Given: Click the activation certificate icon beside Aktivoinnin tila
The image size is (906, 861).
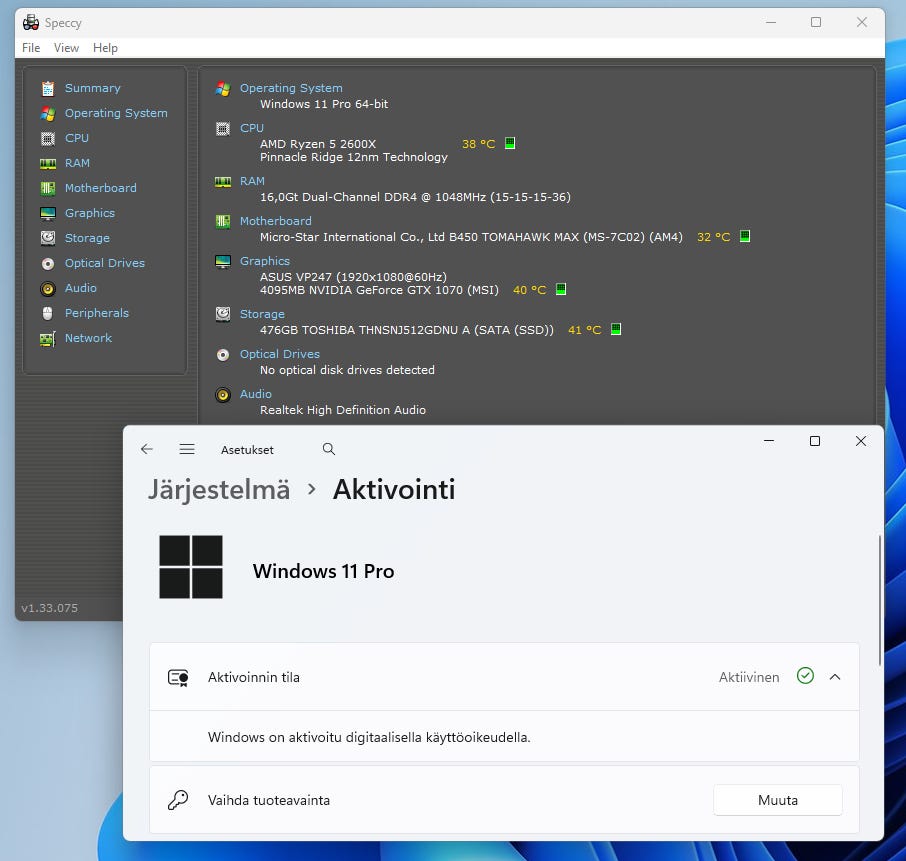Looking at the screenshot, I should click(178, 677).
